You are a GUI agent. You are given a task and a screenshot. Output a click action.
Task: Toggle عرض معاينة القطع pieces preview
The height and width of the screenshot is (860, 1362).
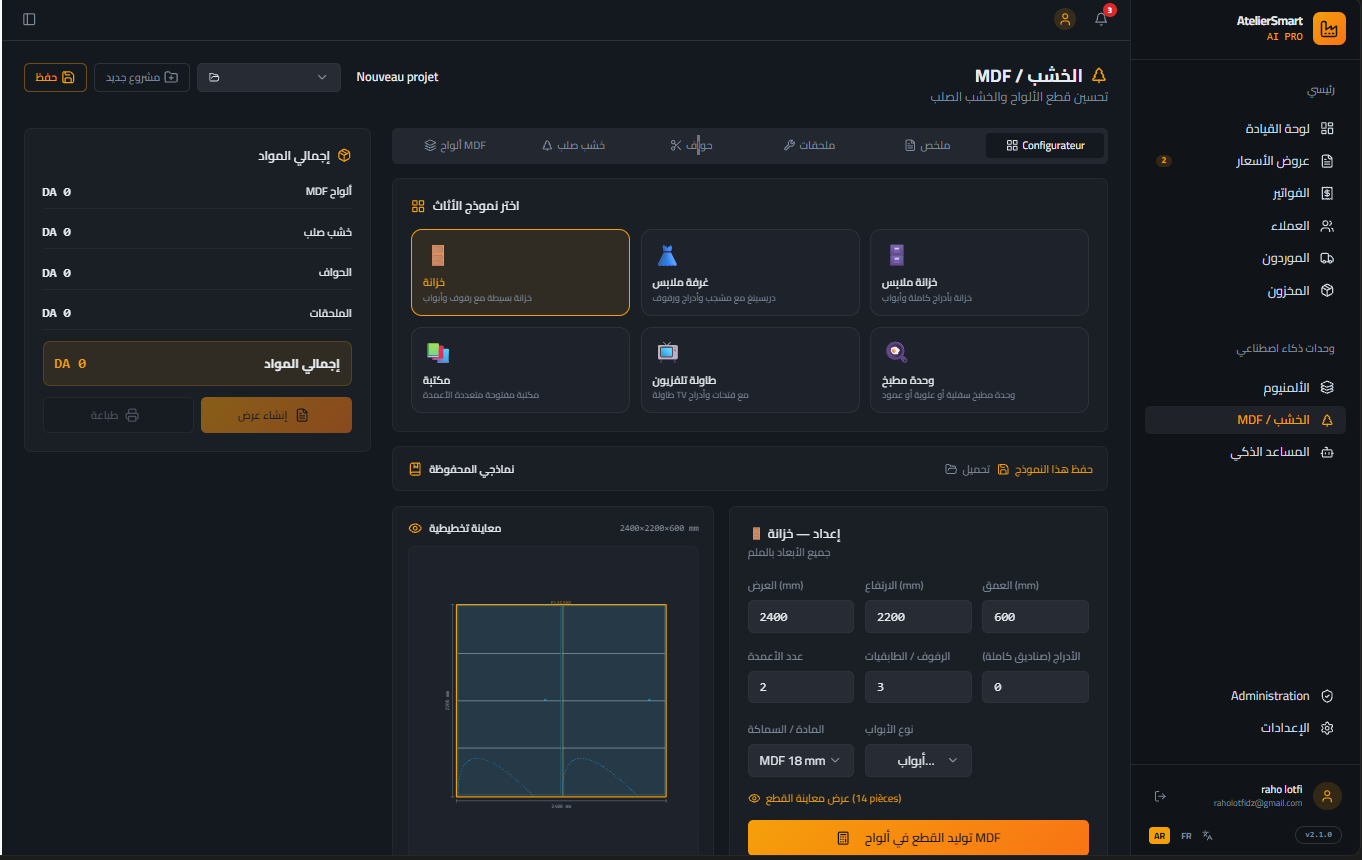pyautogui.click(x=825, y=799)
